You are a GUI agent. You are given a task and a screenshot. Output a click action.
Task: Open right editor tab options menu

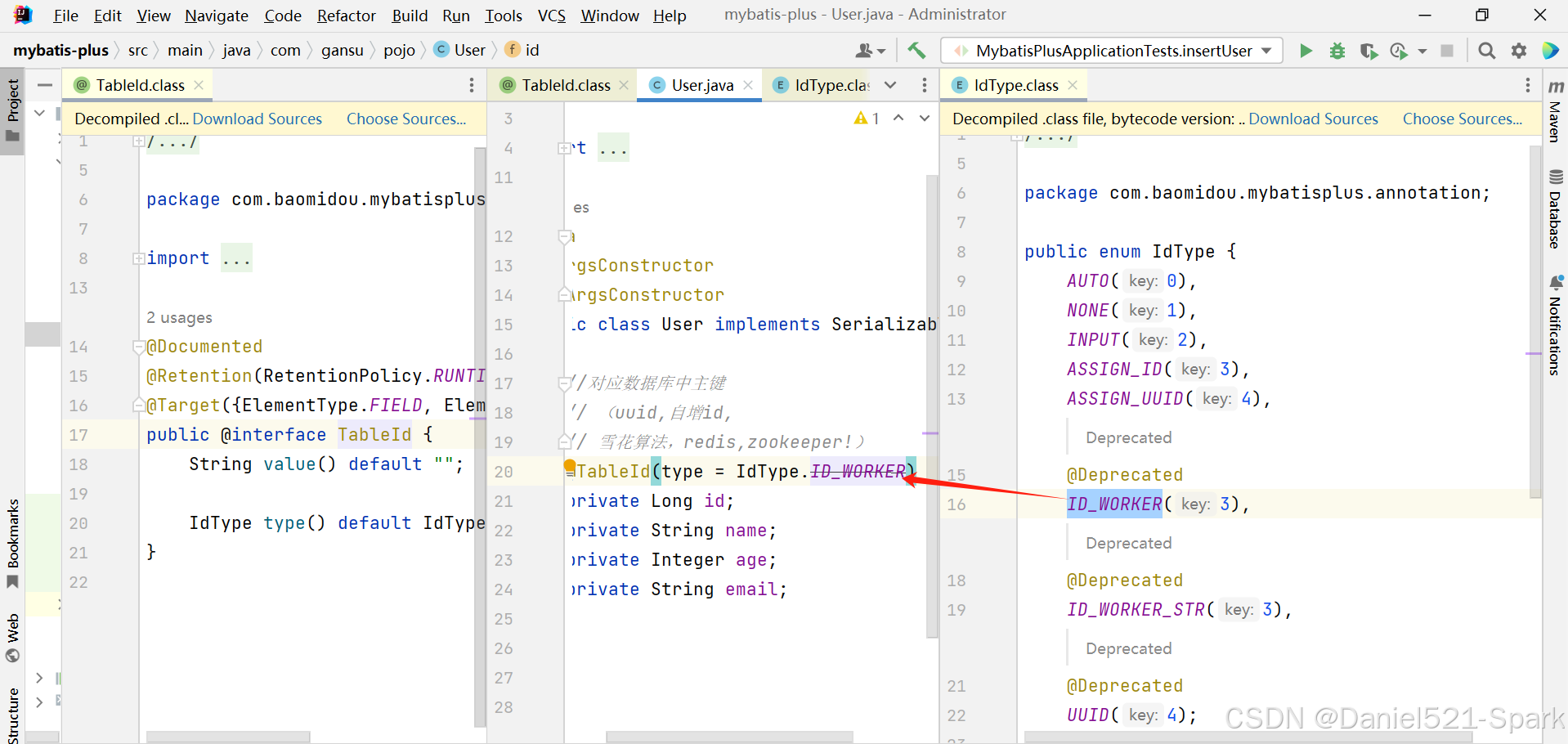click(x=1527, y=85)
